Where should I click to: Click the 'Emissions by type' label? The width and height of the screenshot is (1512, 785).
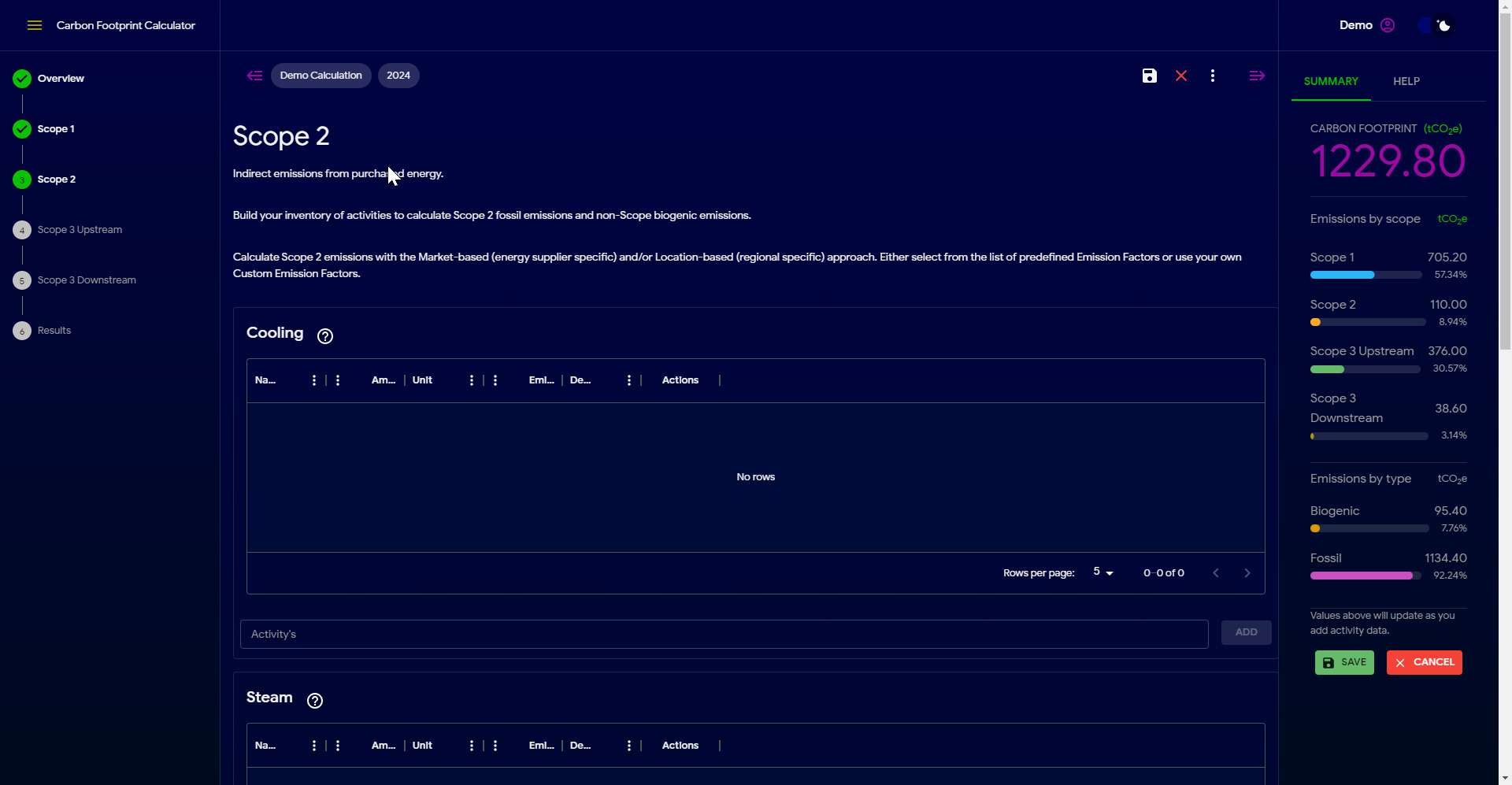pyautogui.click(x=1361, y=479)
